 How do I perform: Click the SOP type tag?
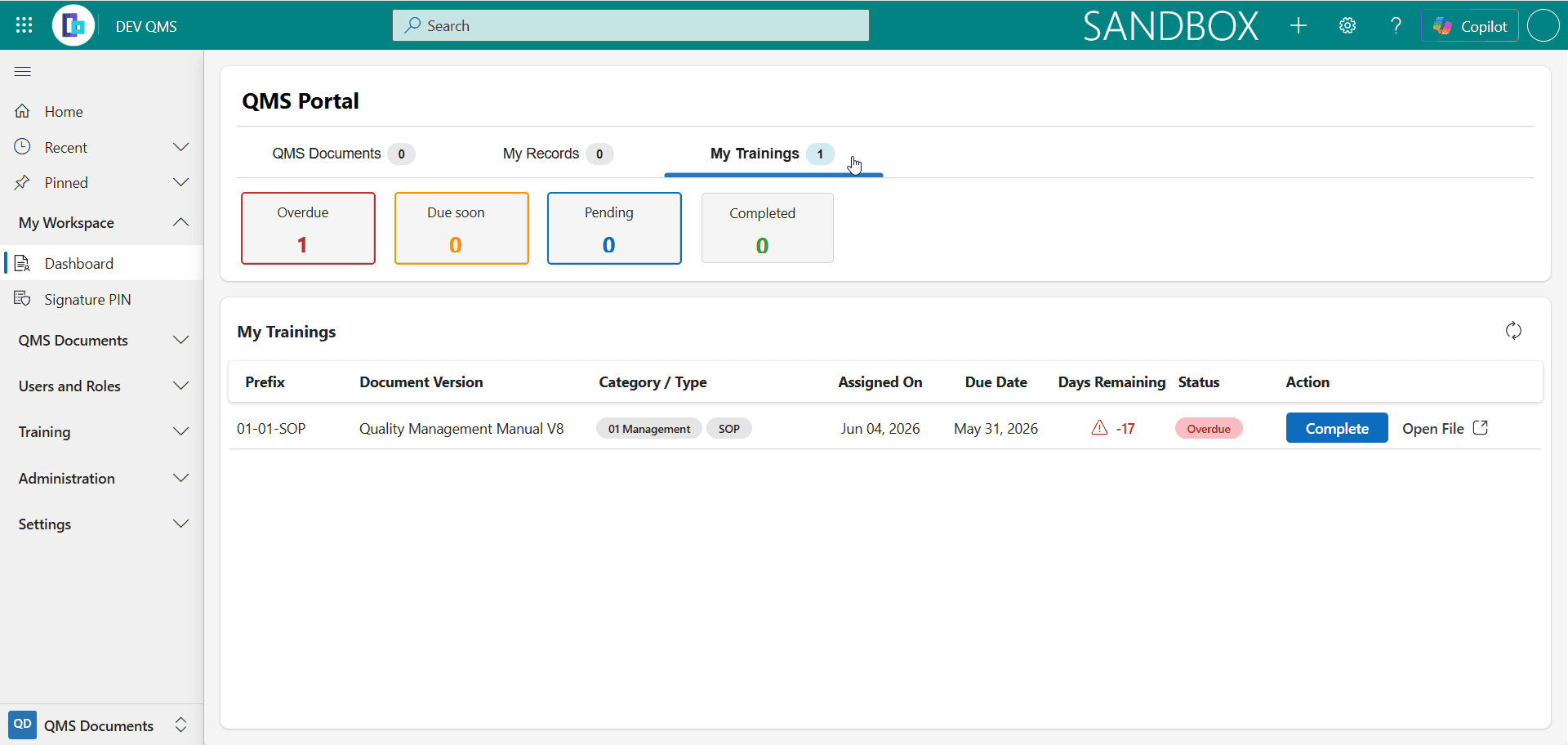pyautogui.click(x=729, y=429)
